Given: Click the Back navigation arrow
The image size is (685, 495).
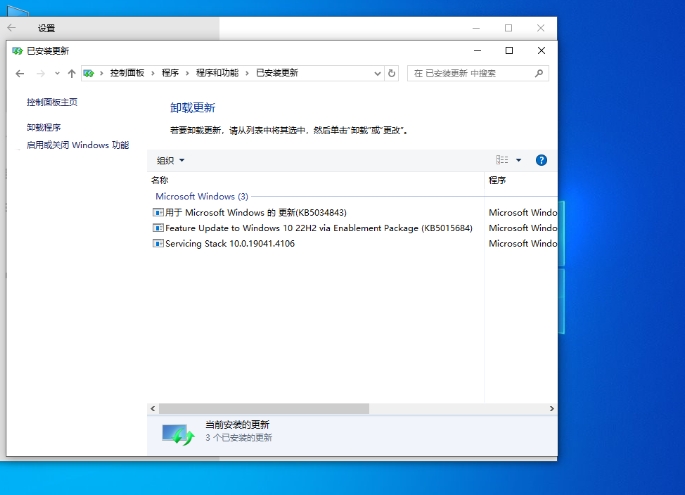Looking at the screenshot, I should (x=20, y=73).
